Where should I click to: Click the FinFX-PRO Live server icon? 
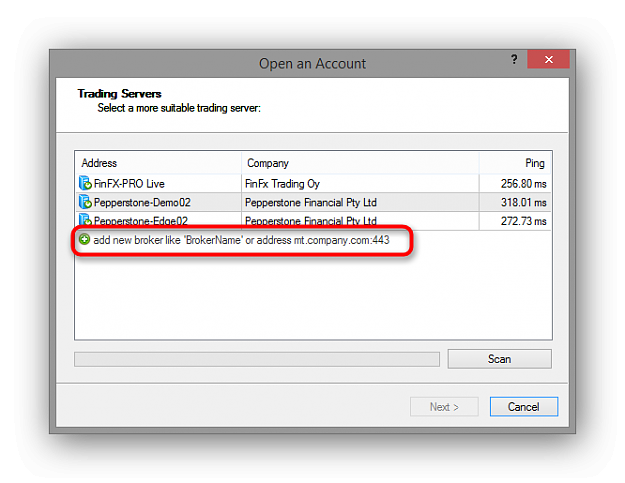click(85, 183)
